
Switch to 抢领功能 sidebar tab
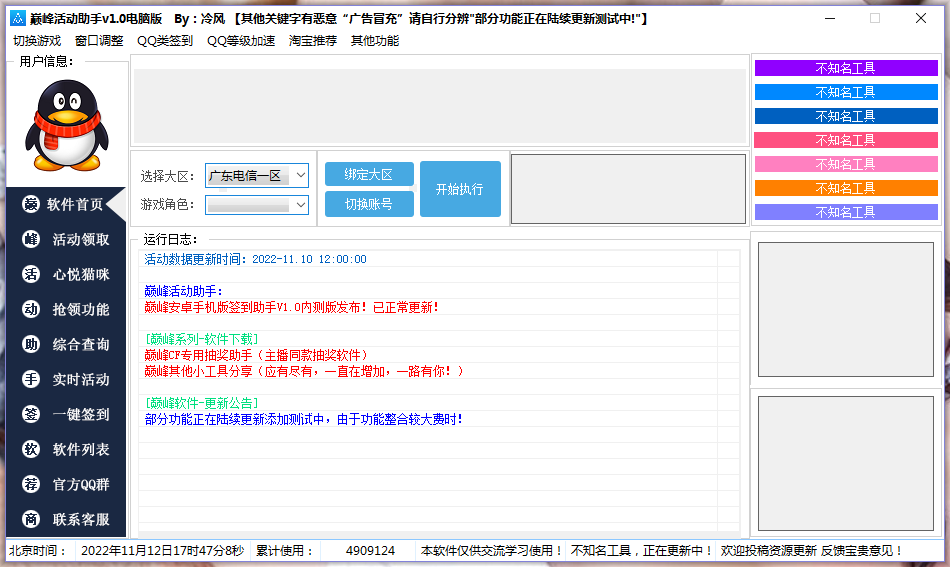coord(65,309)
